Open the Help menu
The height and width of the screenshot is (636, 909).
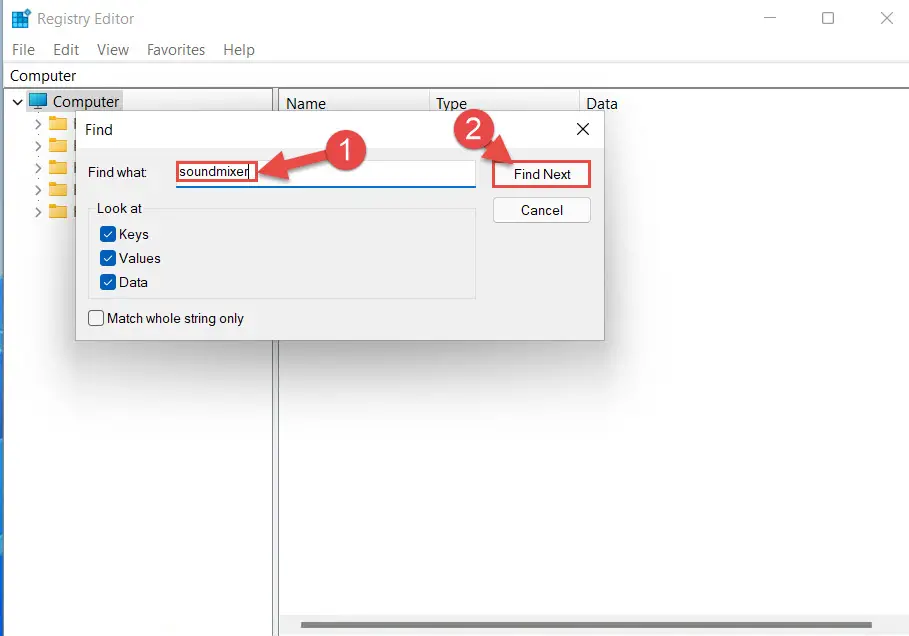(239, 50)
